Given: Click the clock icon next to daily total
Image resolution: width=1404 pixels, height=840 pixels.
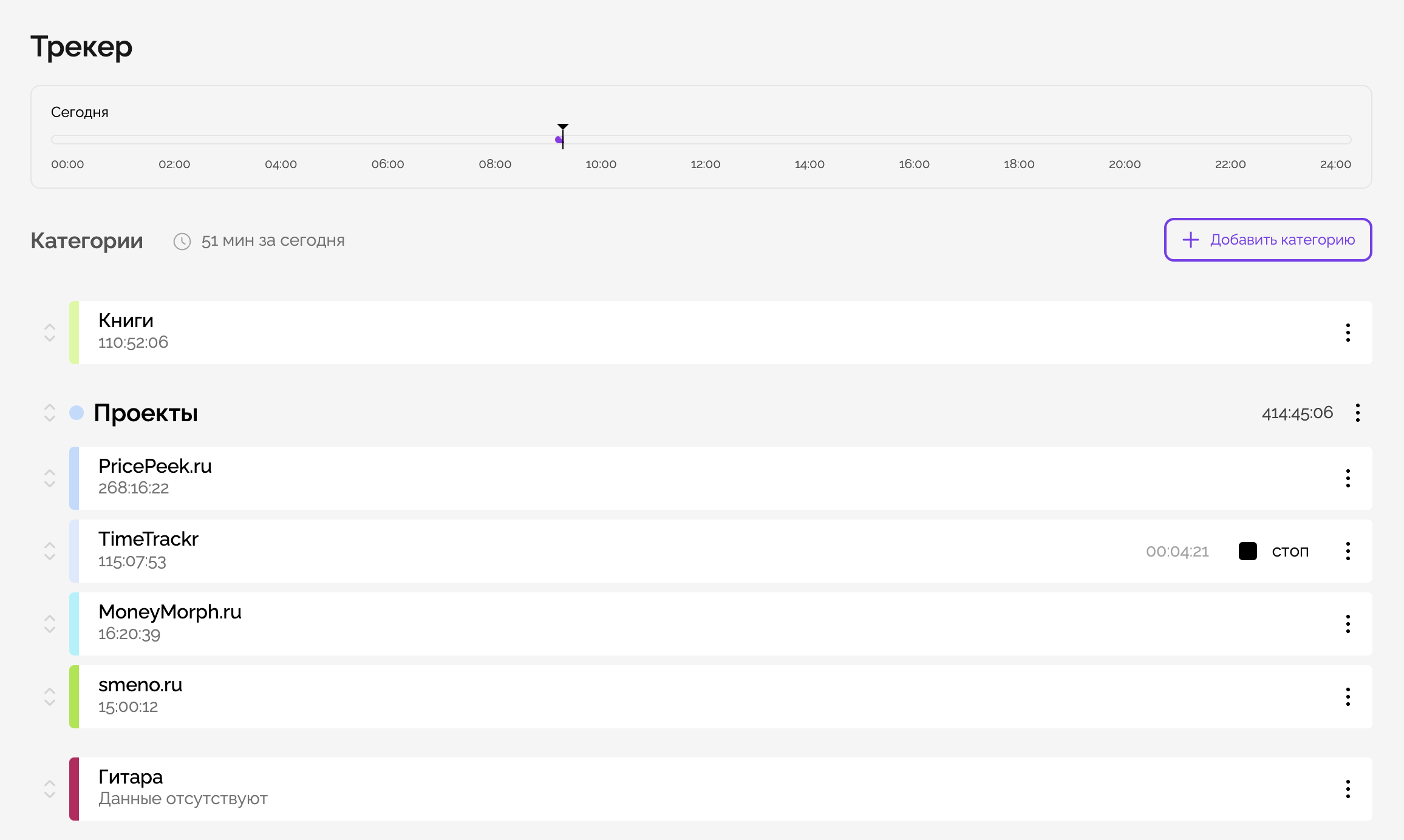Looking at the screenshot, I should [x=183, y=240].
